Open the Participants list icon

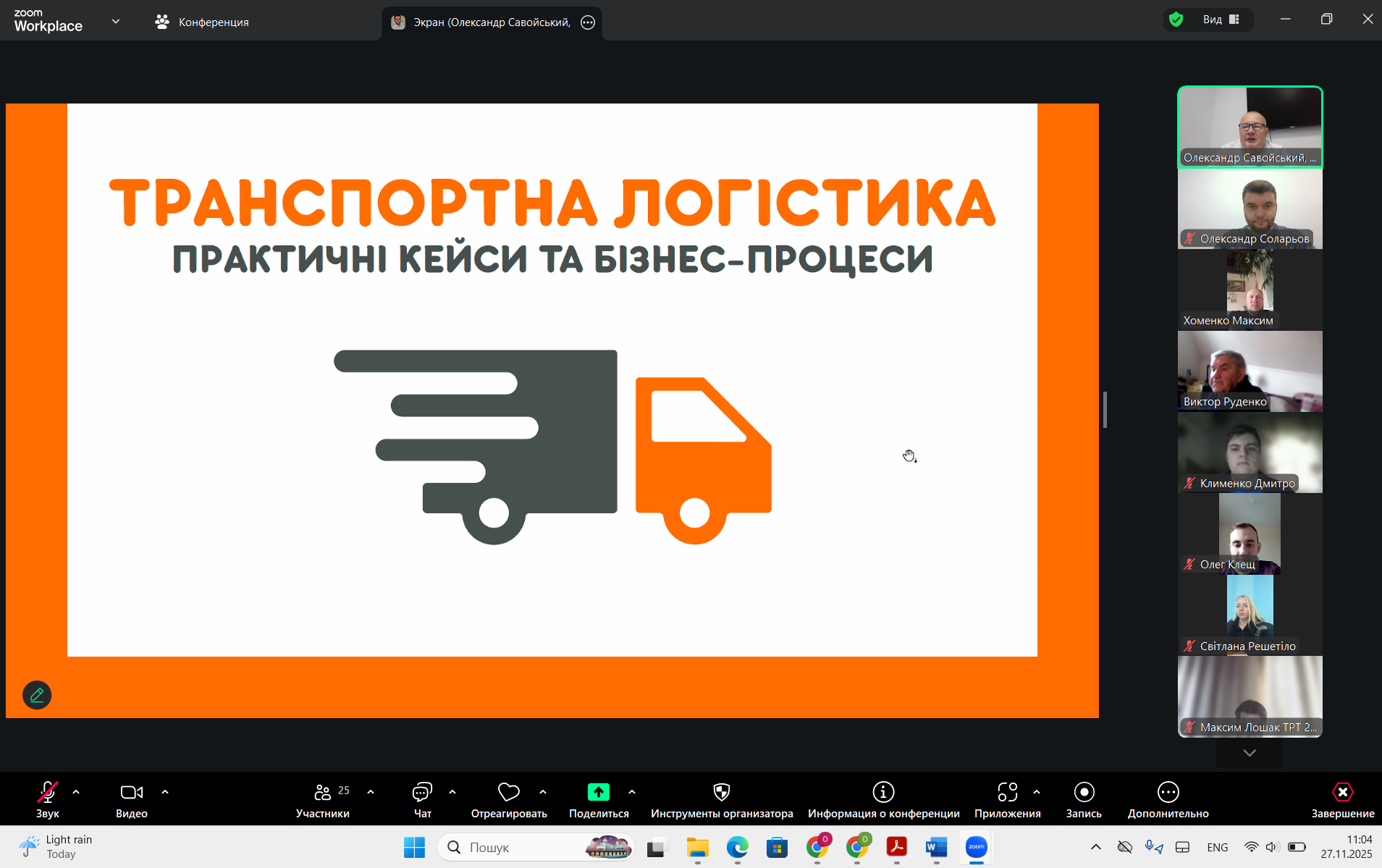[323, 793]
